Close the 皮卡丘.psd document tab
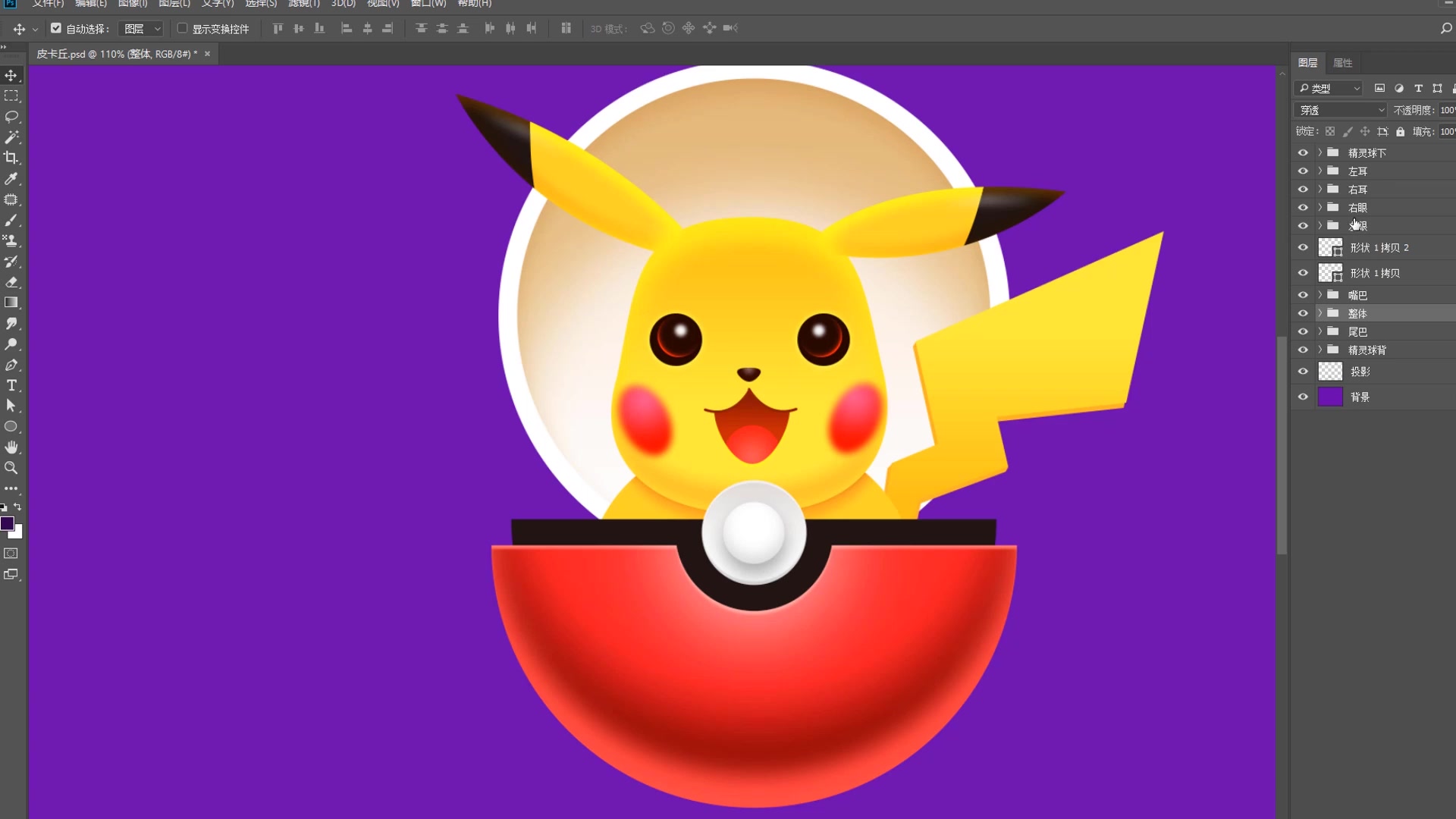This screenshot has height=819, width=1456. tap(207, 54)
